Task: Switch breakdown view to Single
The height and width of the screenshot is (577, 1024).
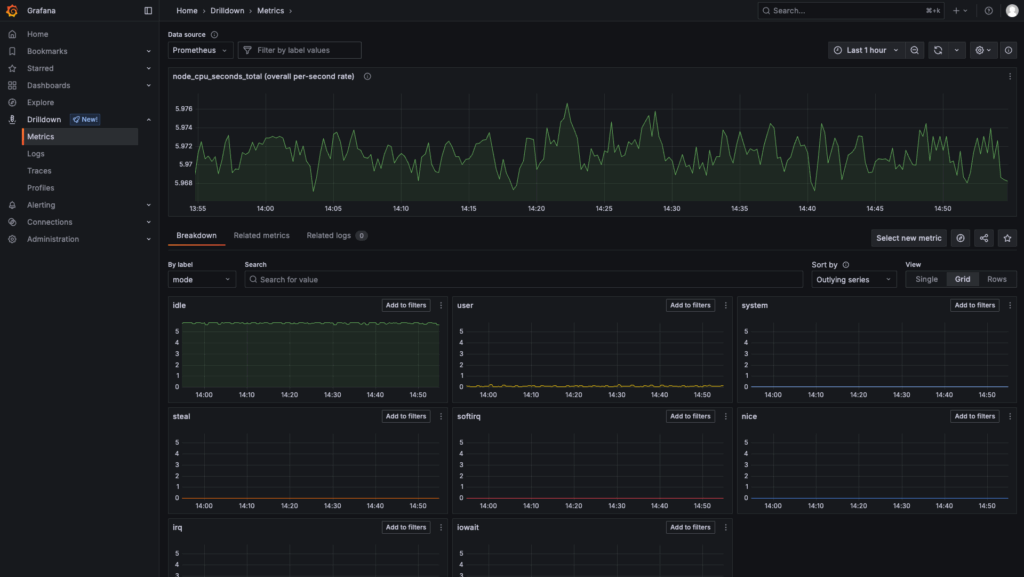Action: tap(926, 279)
